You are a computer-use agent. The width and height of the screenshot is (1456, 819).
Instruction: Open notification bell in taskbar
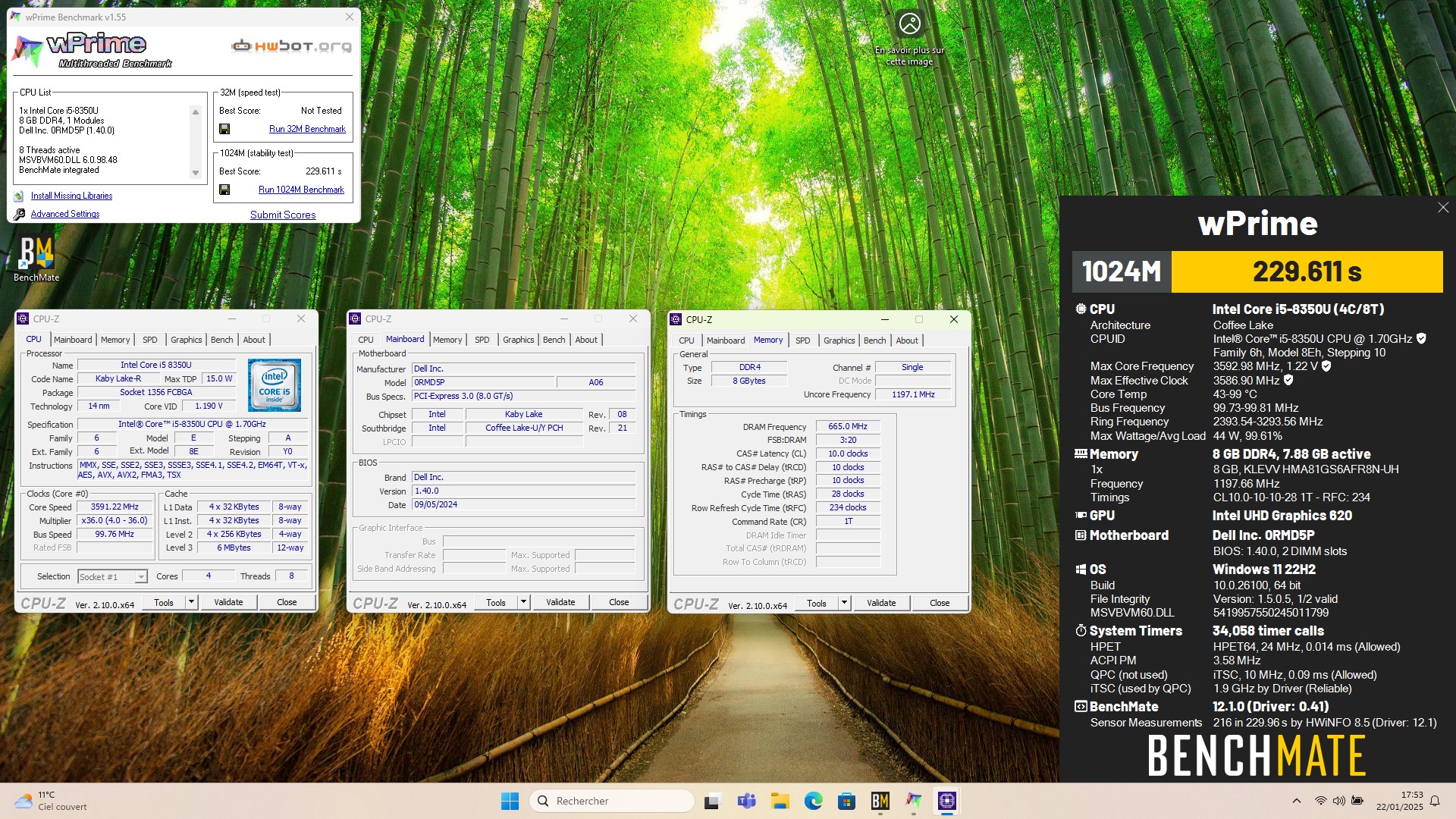click(1435, 801)
